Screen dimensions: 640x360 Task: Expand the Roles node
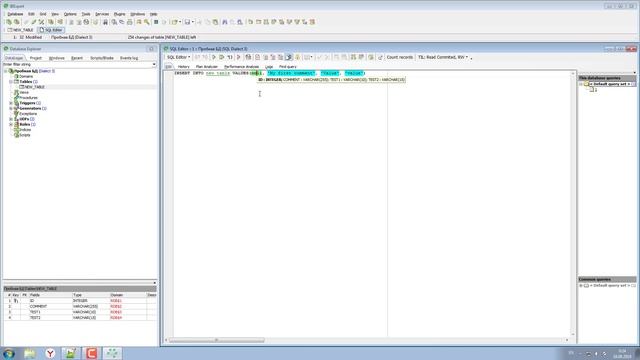[x=11, y=124]
